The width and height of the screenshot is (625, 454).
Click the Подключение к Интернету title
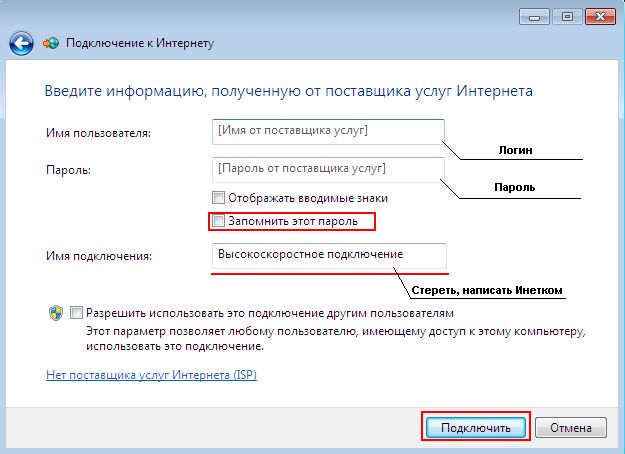coord(140,43)
